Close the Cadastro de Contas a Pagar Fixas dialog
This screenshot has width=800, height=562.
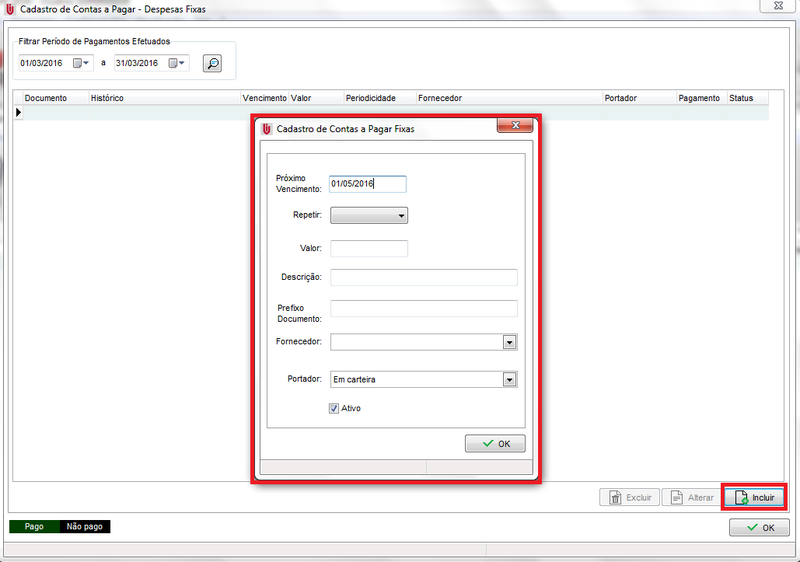pos(514,127)
